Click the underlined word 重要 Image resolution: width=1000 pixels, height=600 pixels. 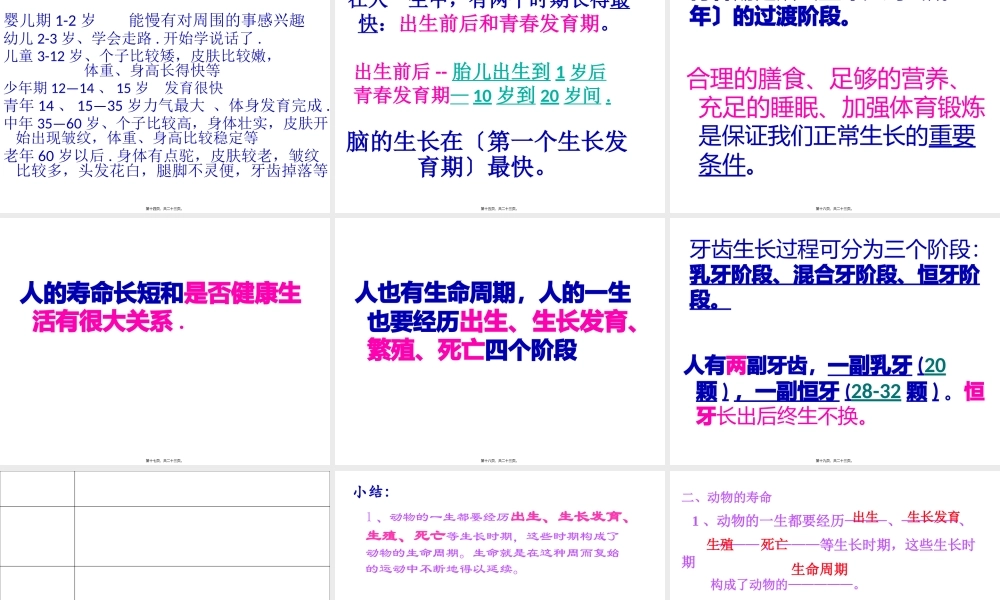[952, 136]
